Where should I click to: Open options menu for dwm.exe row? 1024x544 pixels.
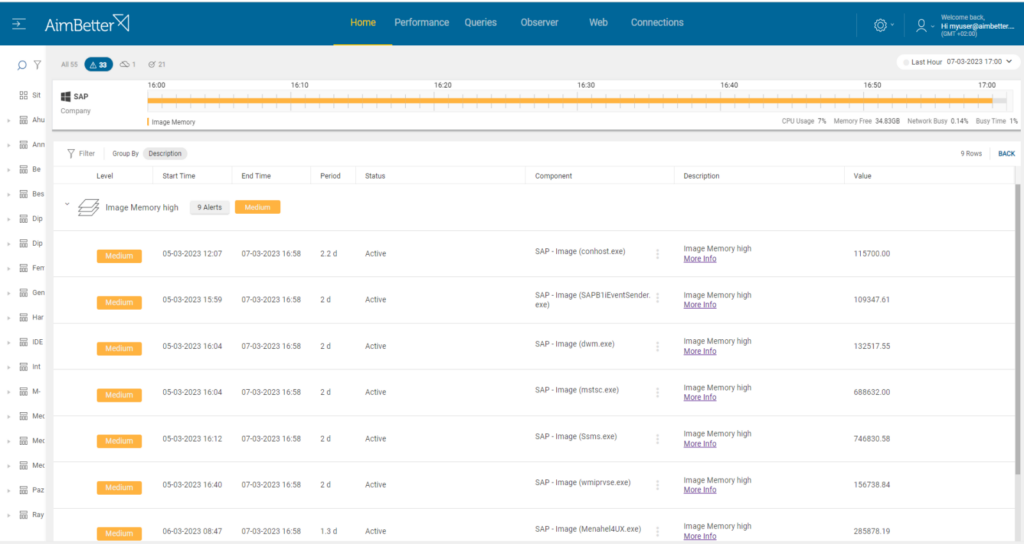[x=658, y=346]
